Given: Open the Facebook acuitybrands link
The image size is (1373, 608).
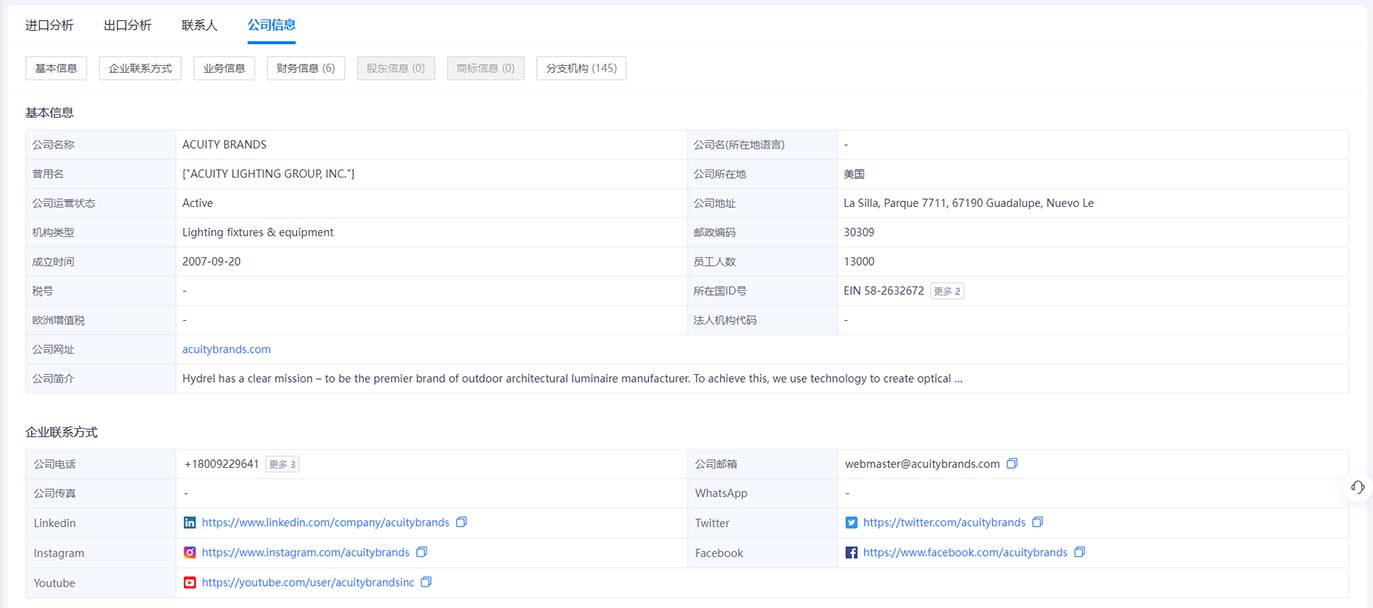Looking at the screenshot, I should point(965,552).
